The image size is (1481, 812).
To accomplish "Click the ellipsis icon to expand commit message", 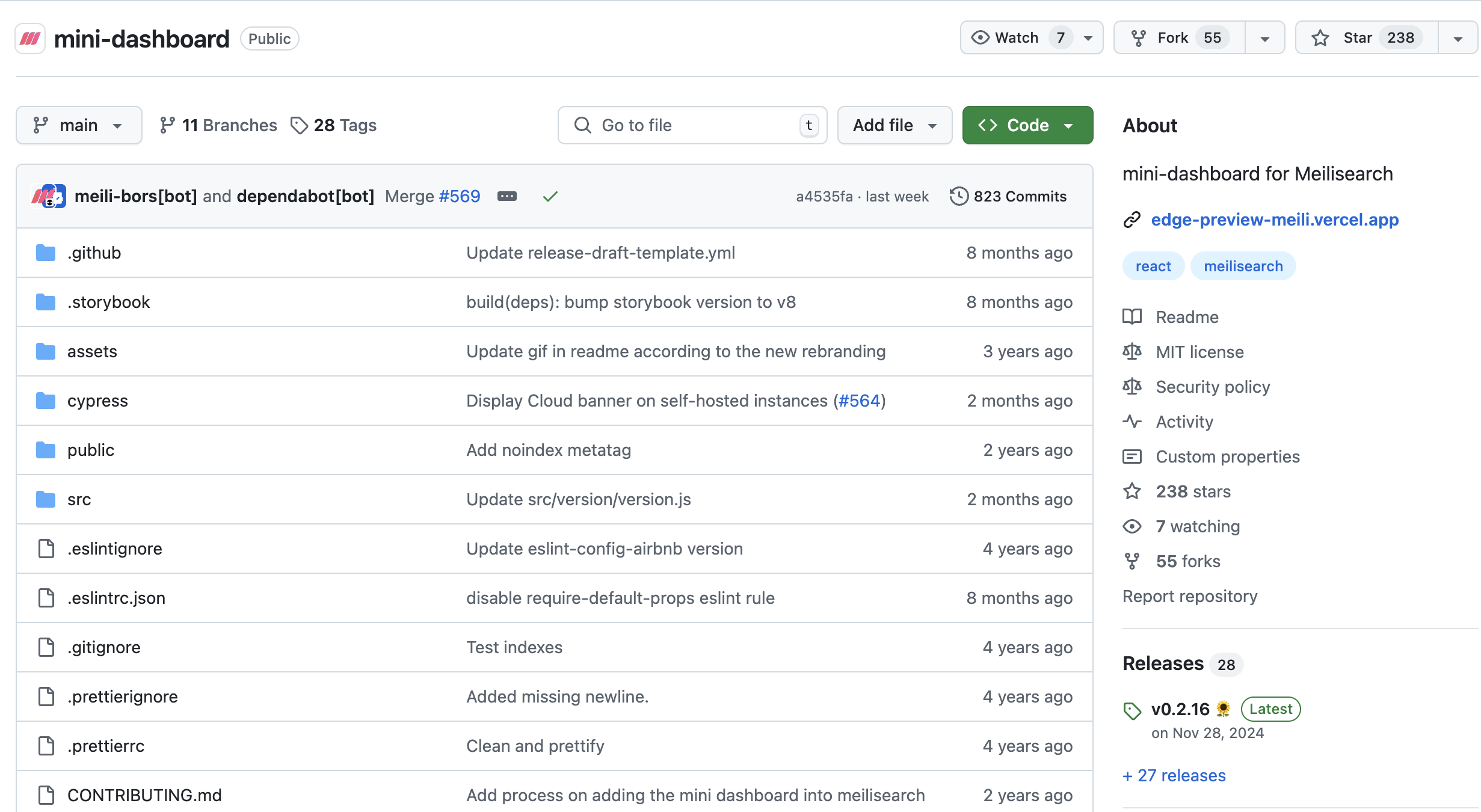I will 507,197.
